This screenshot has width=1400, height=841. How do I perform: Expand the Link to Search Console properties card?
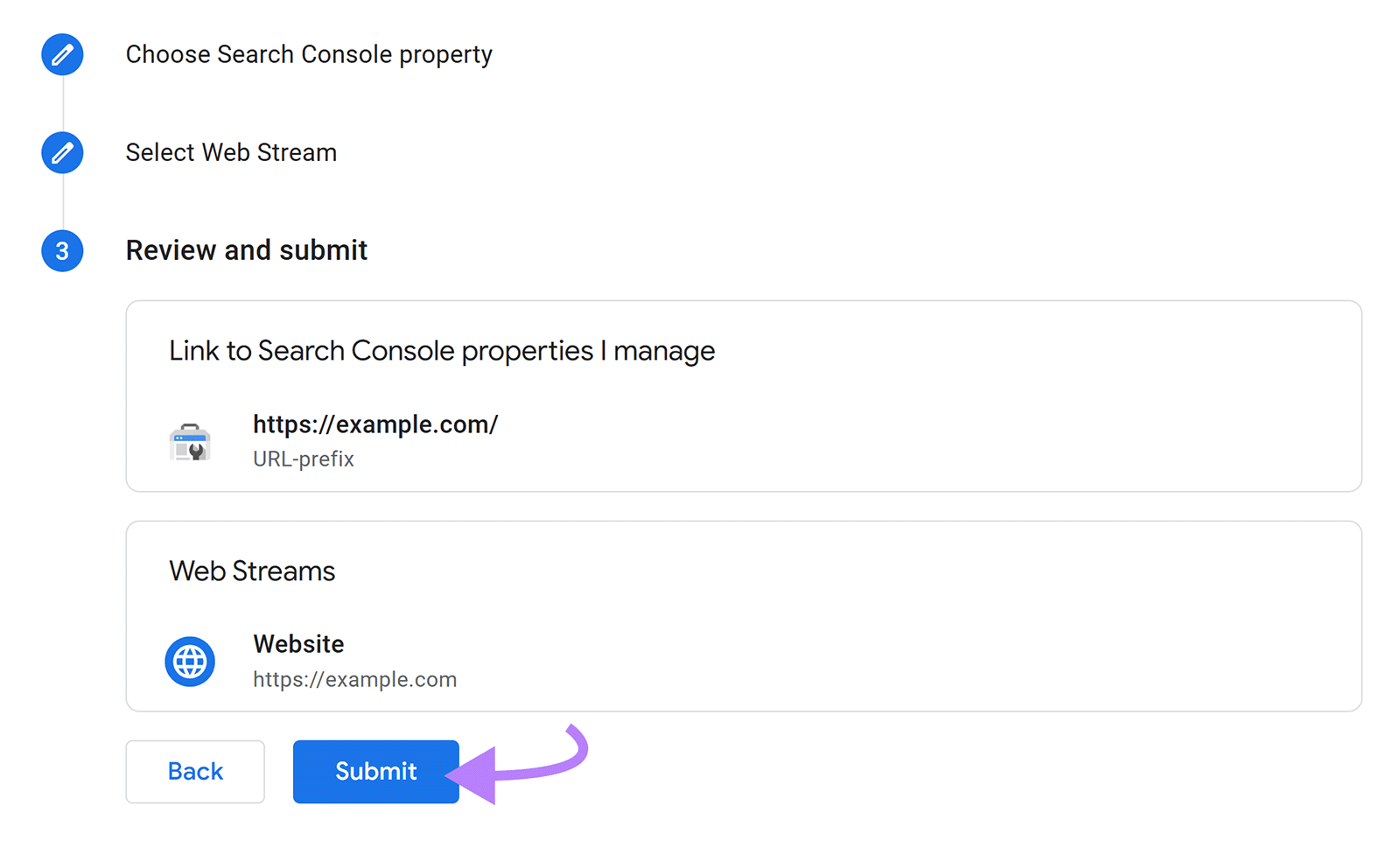(x=442, y=351)
